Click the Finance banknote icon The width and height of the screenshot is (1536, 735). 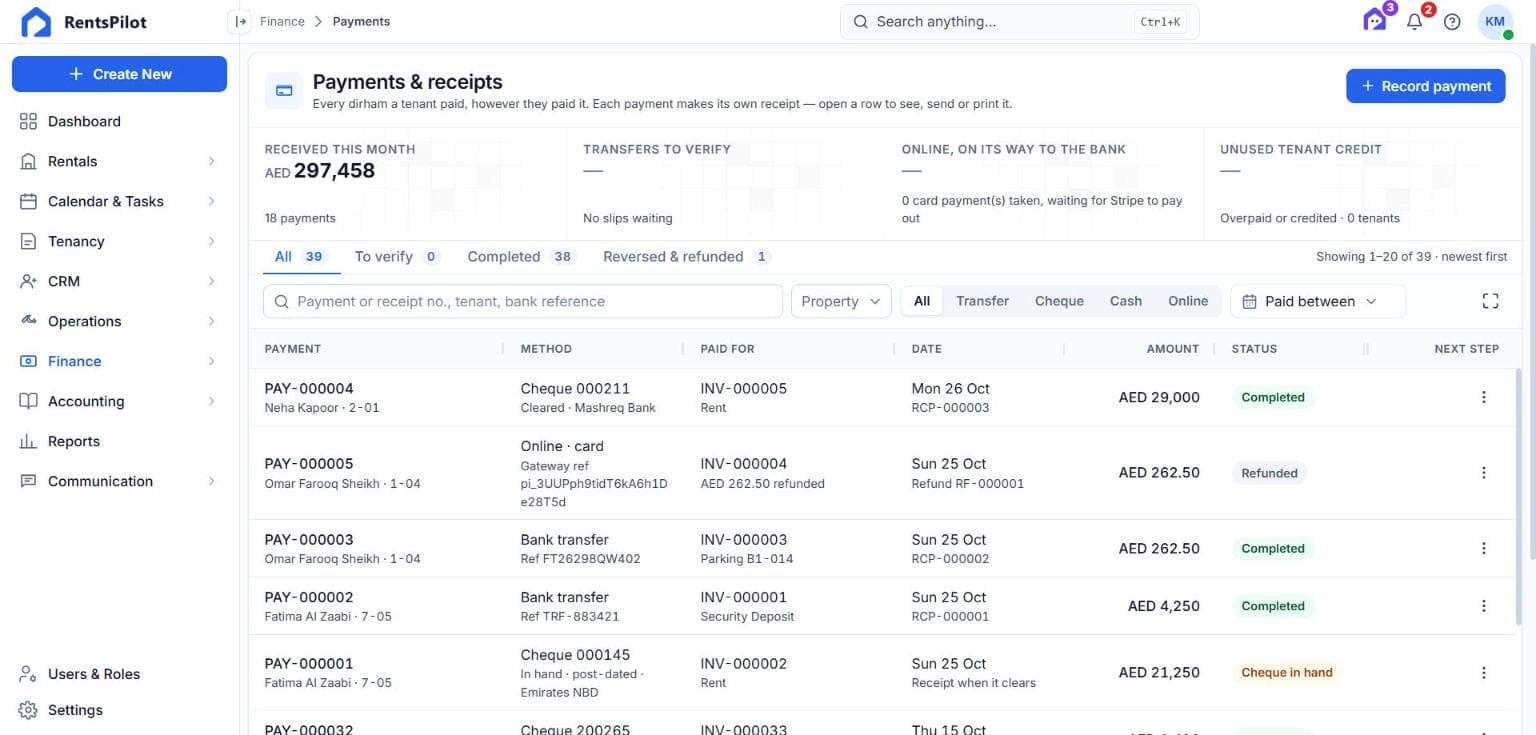point(28,361)
